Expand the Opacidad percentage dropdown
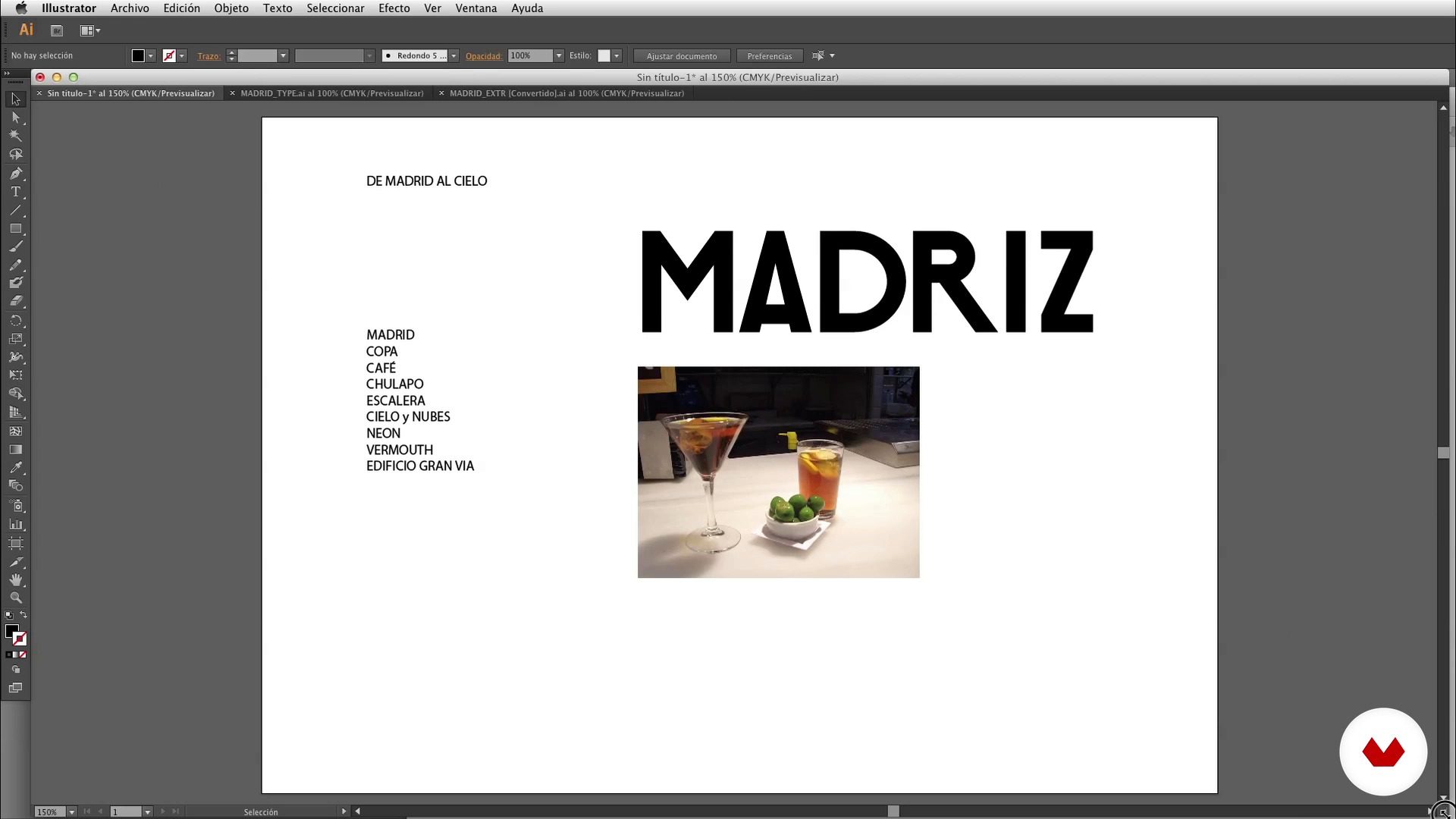Image resolution: width=1456 pixels, height=819 pixels. coord(559,56)
